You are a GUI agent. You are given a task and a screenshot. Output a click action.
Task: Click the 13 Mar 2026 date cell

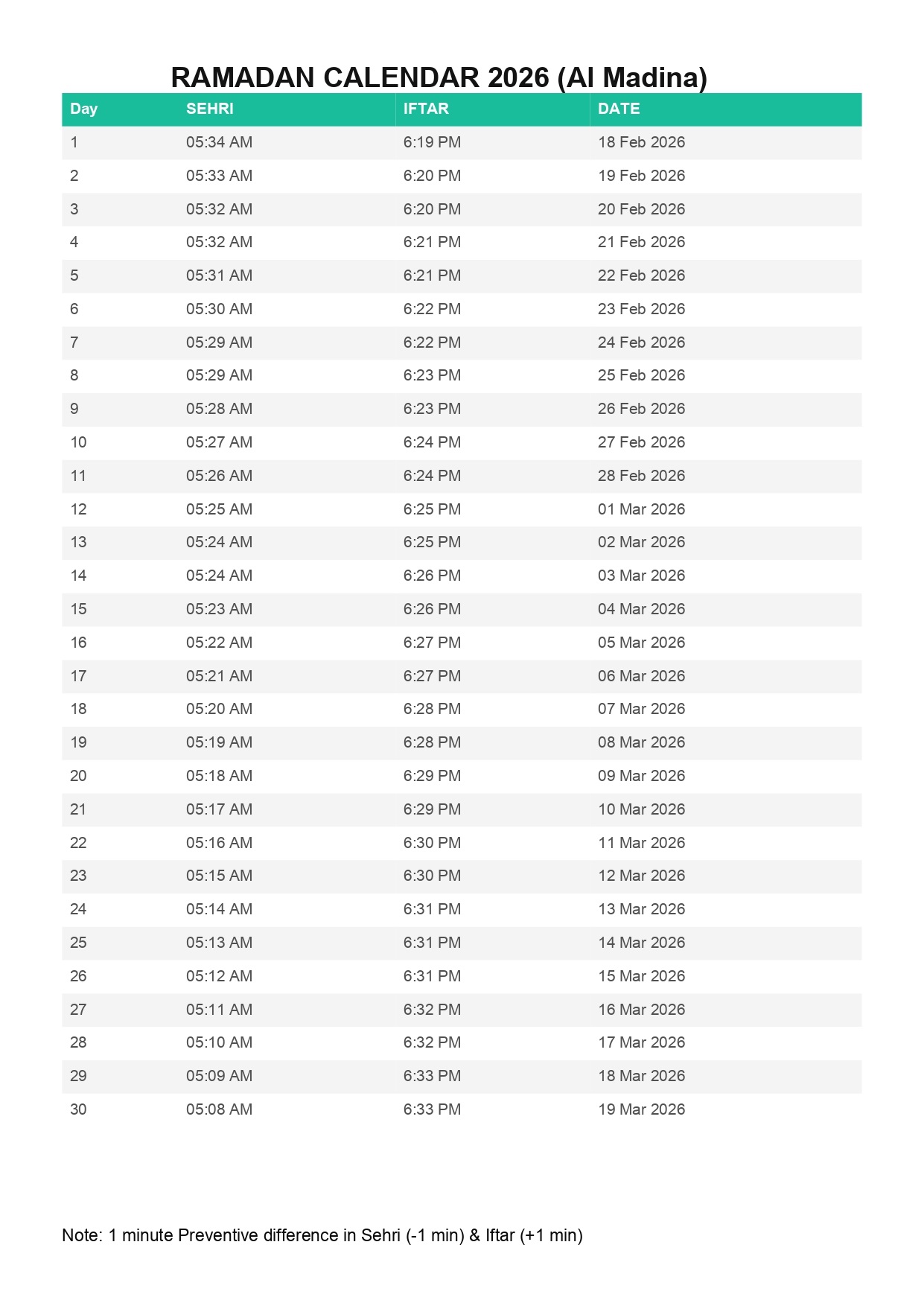(x=641, y=909)
